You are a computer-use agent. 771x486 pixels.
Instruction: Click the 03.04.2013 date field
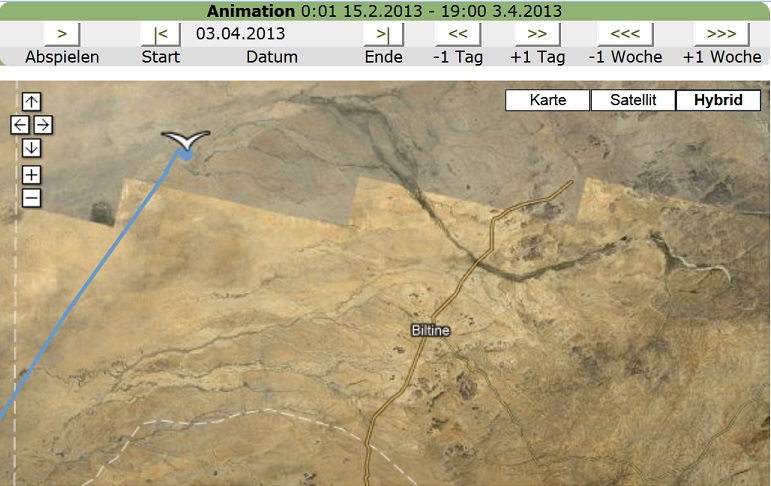tap(240, 33)
